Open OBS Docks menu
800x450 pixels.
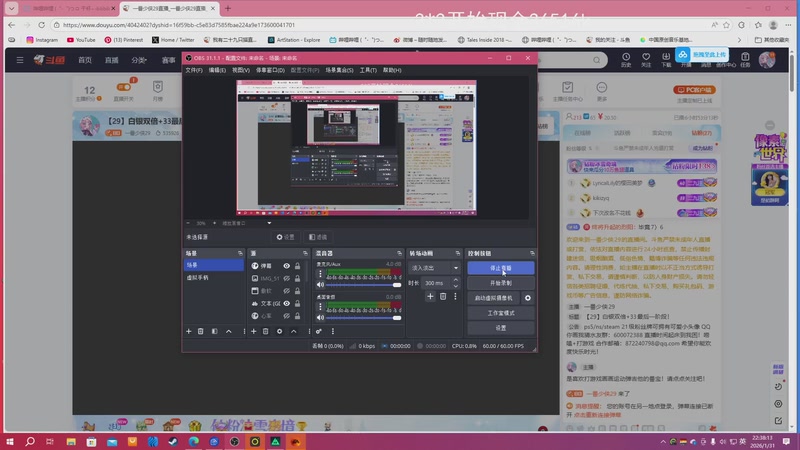pos(270,70)
